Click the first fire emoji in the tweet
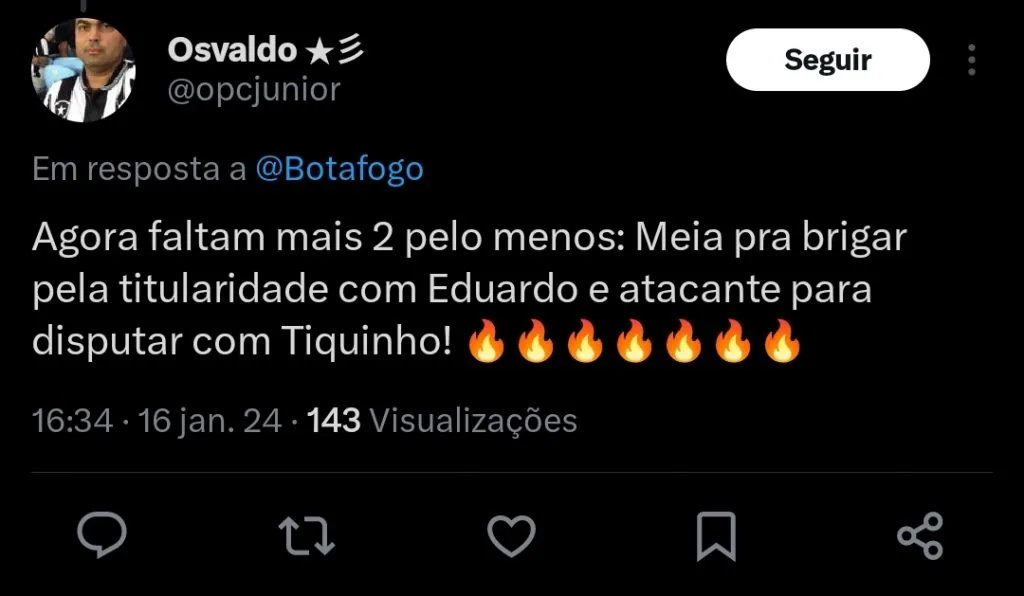 click(x=487, y=341)
